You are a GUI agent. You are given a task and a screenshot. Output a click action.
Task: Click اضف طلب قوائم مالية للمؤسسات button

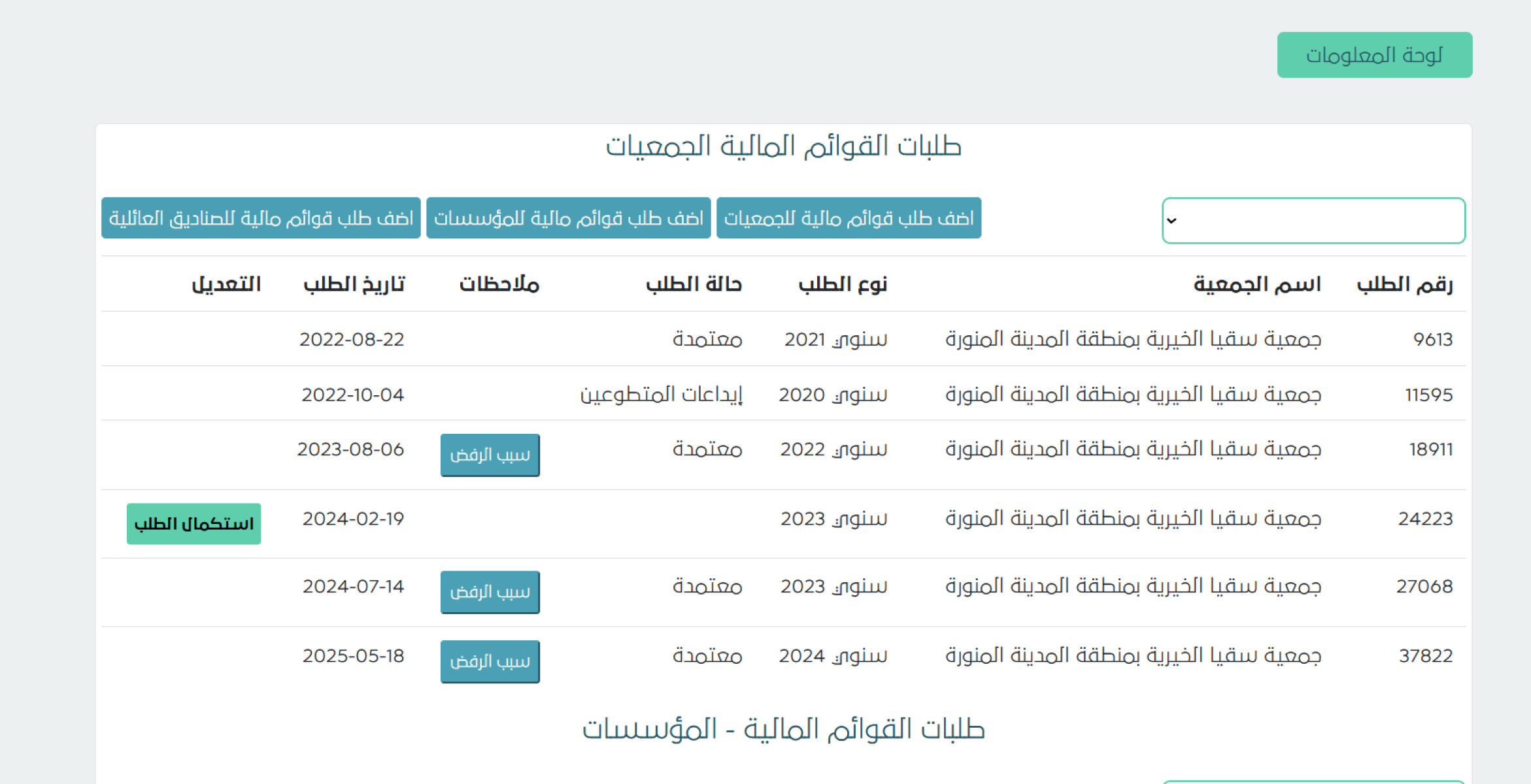568,218
